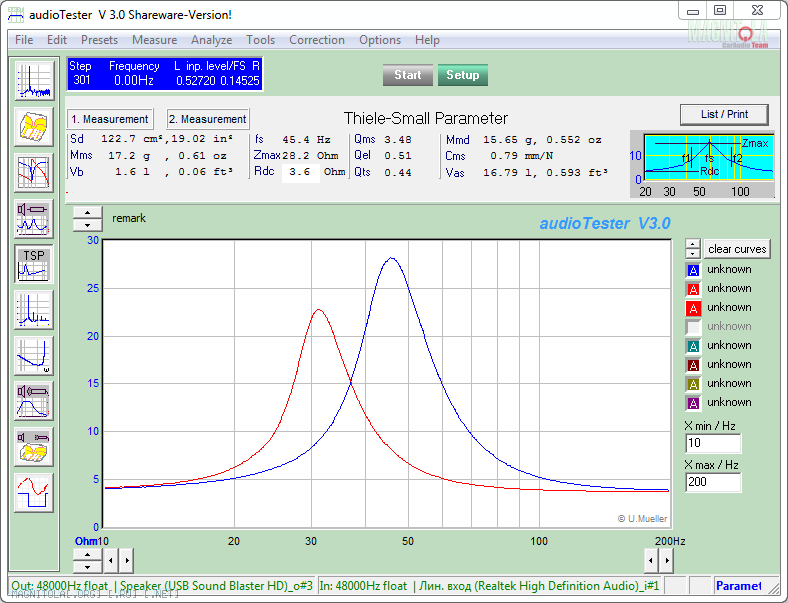This screenshot has width=788, height=603.
Task: Open the red and blue curves measurement tool
Action: (x=34, y=173)
